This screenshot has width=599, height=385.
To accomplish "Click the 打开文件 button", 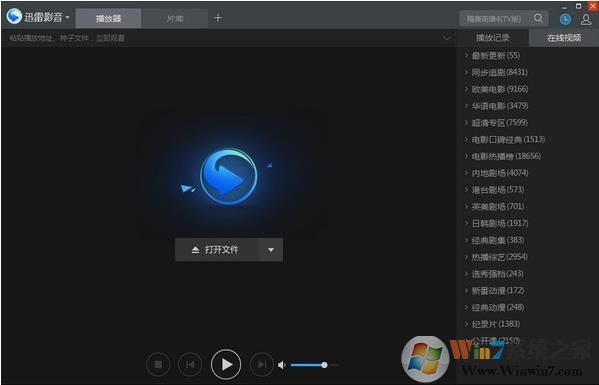I will [x=217, y=250].
